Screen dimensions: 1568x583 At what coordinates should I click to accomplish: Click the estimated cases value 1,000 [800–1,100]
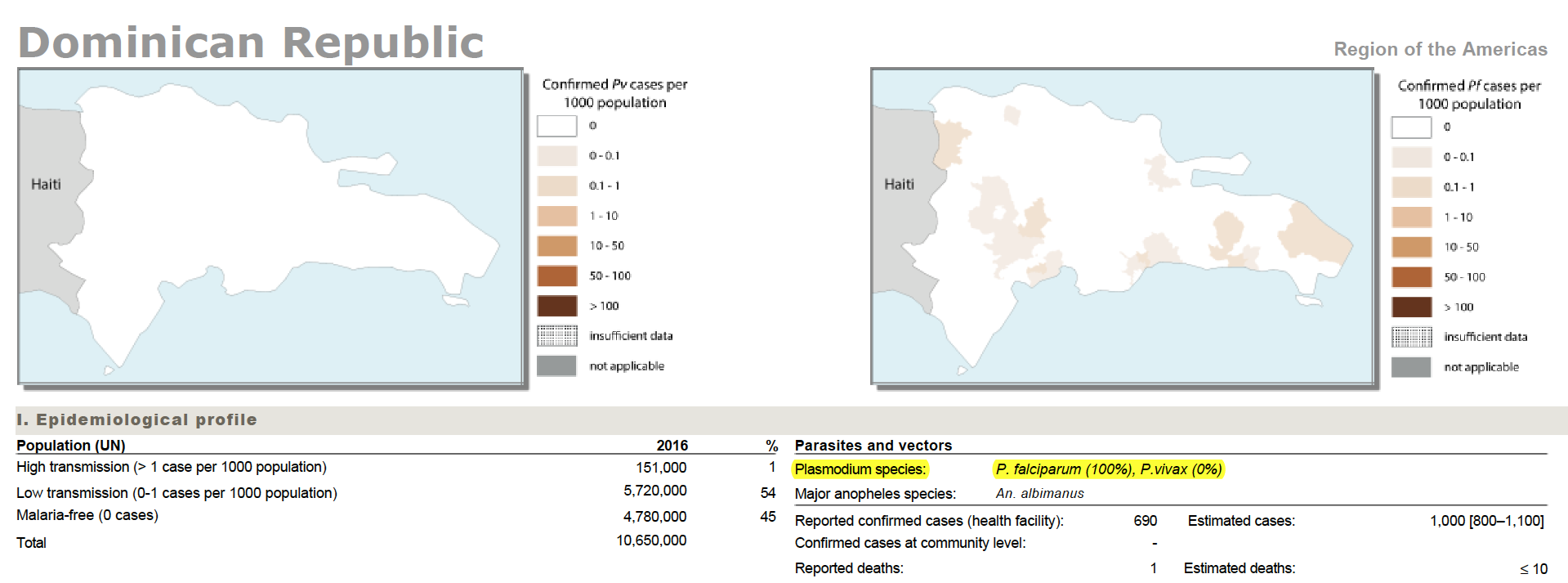pyautogui.click(x=1487, y=521)
